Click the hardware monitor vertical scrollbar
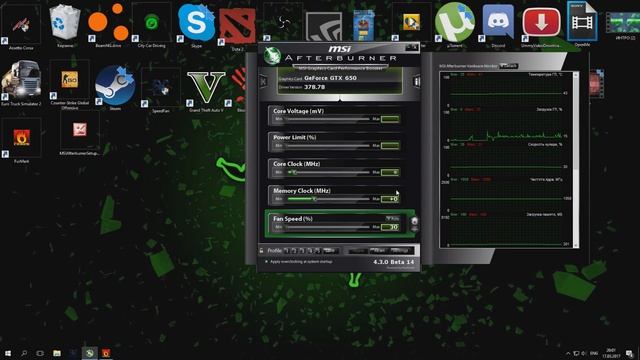The image size is (640, 360). click(576, 160)
